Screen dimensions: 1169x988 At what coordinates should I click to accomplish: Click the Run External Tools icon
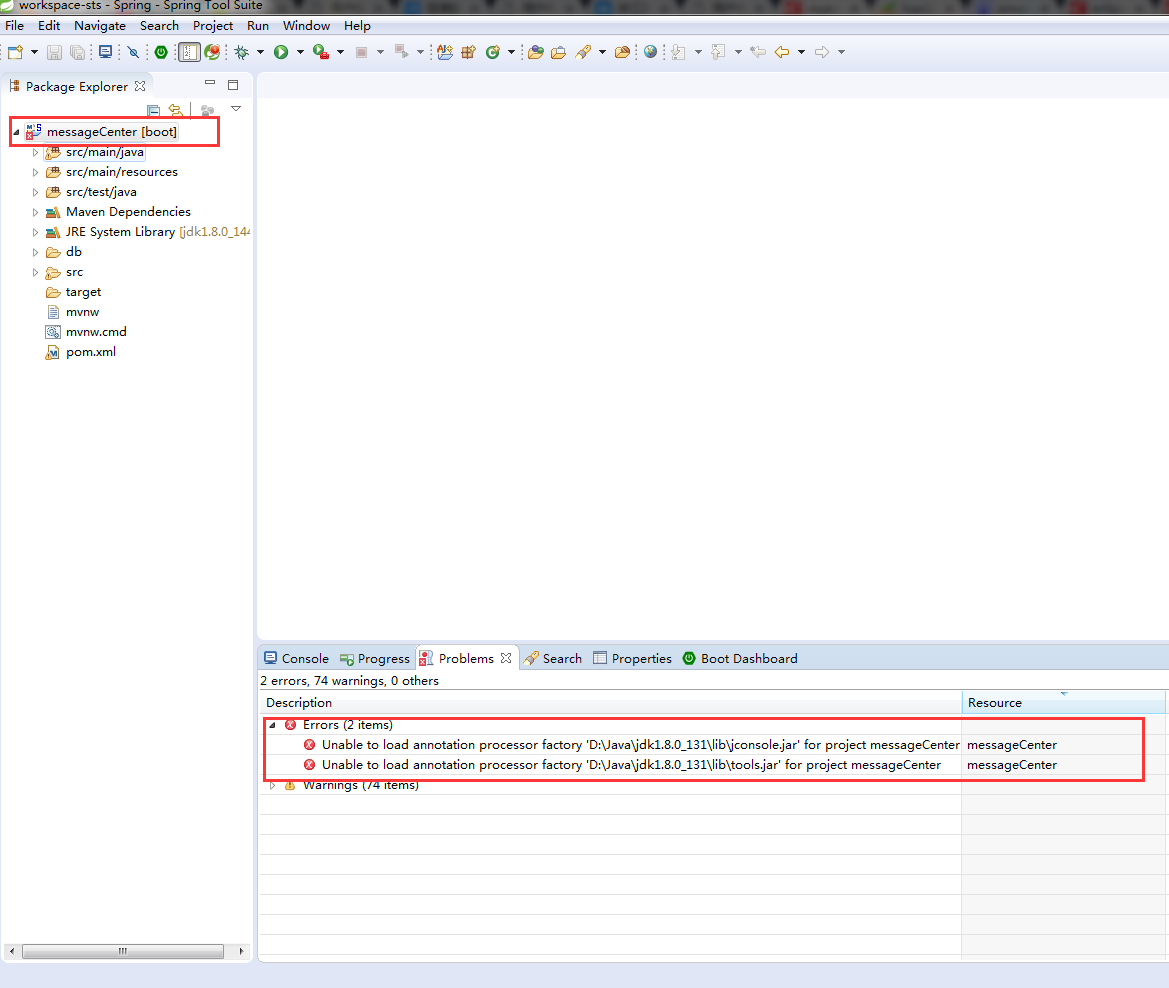(x=321, y=52)
